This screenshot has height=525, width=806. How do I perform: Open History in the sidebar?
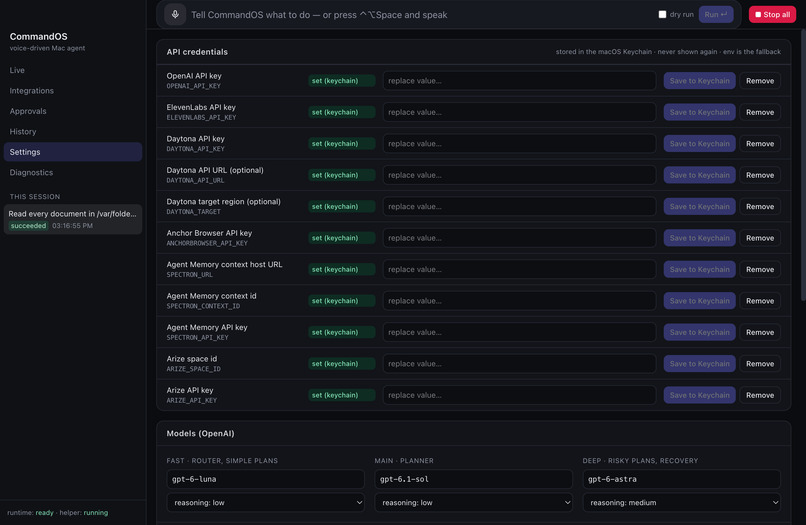coord(72,132)
